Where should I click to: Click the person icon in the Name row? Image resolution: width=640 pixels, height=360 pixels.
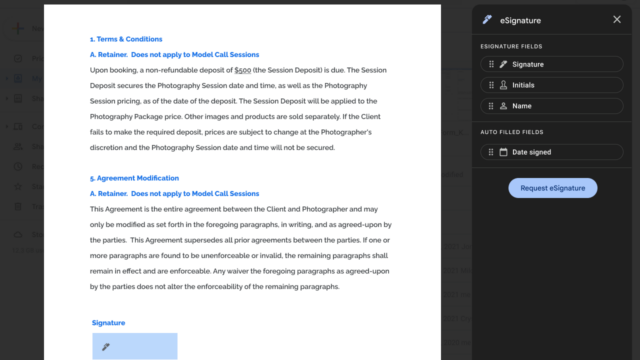(x=503, y=106)
